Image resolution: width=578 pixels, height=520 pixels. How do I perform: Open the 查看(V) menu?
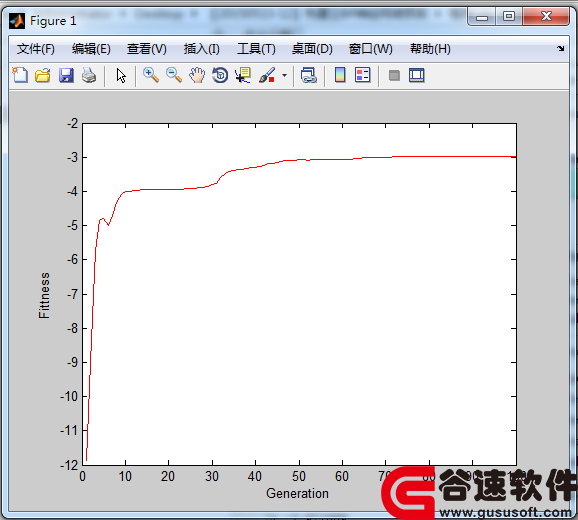point(147,49)
